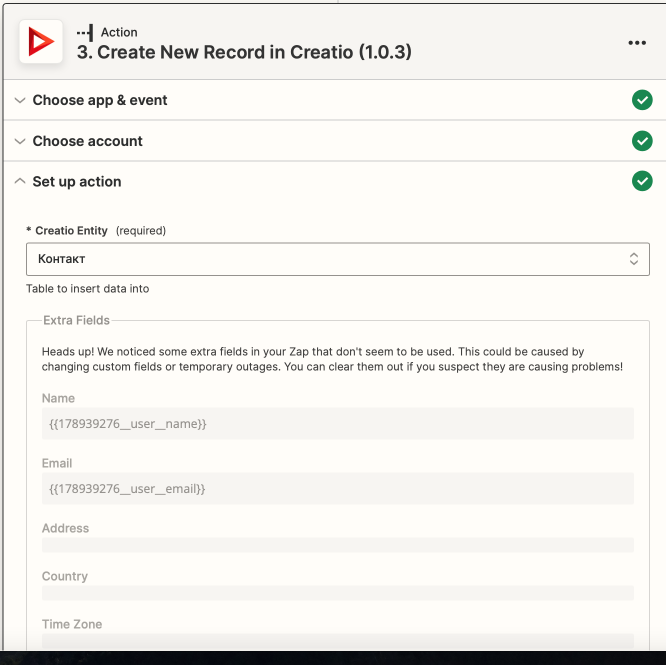Click the empty Time Zone field
This screenshot has height=665, width=666.
tap(337, 640)
